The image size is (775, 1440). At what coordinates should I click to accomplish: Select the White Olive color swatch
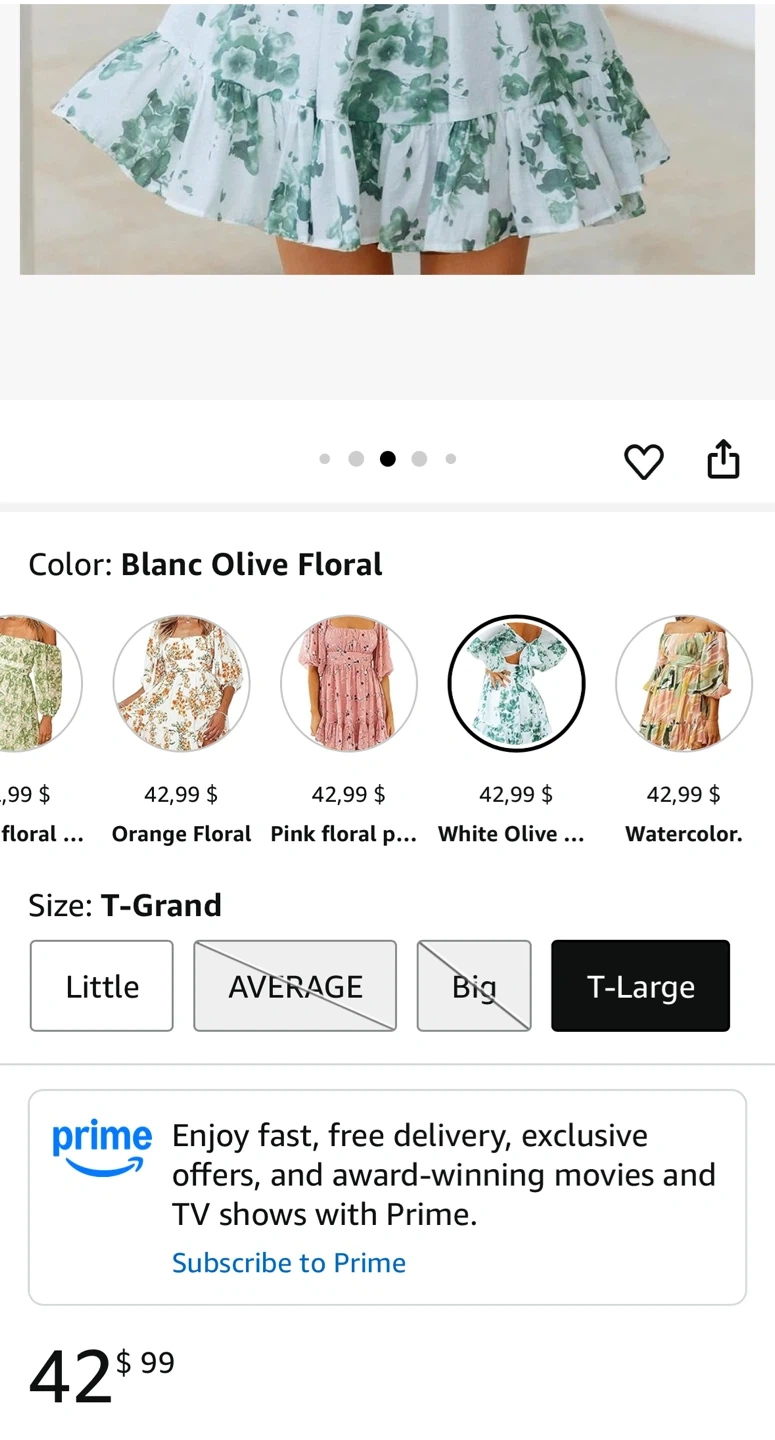(516, 684)
